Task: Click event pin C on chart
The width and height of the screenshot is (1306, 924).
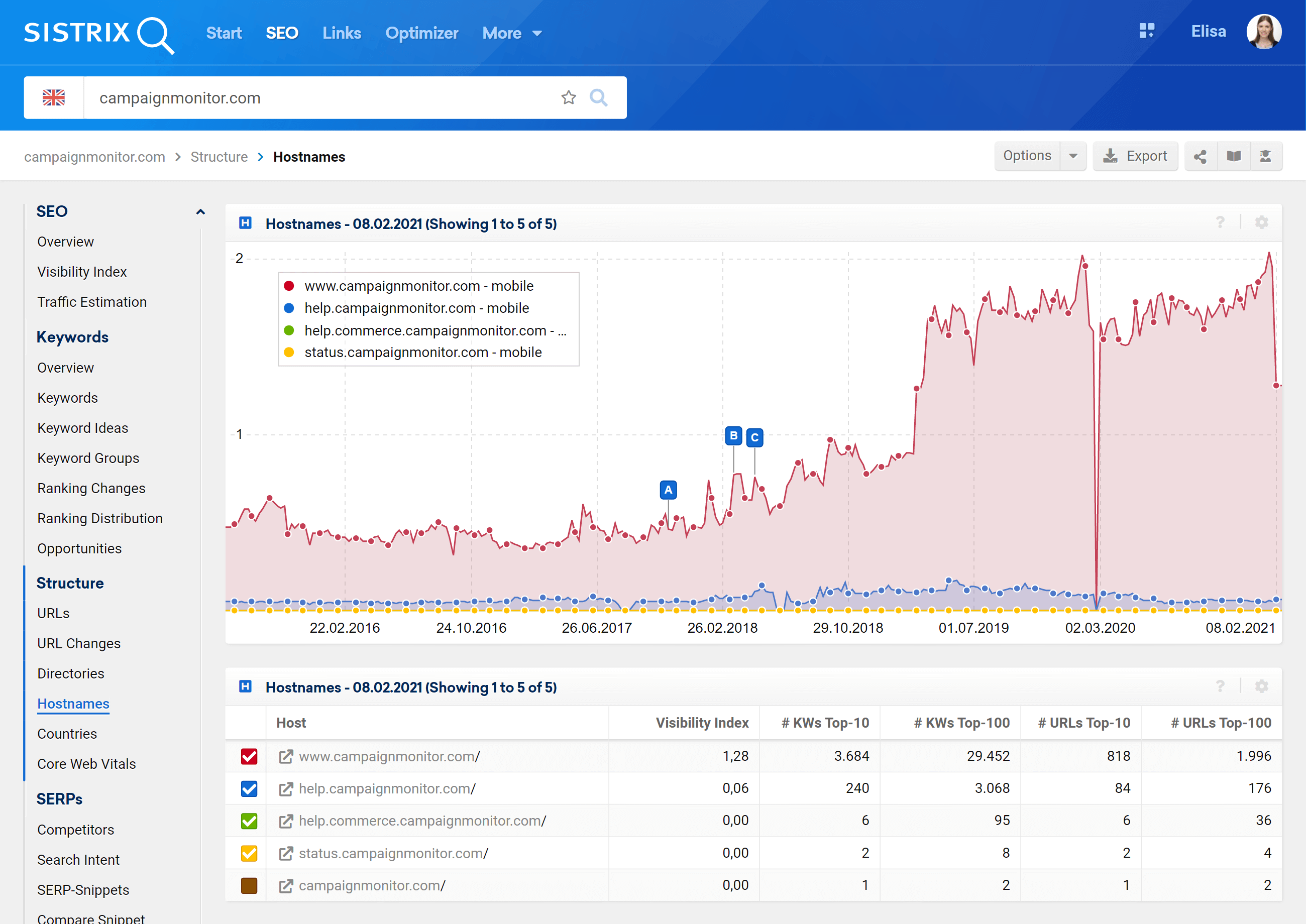Action: pyautogui.click(x=754, y=437)
